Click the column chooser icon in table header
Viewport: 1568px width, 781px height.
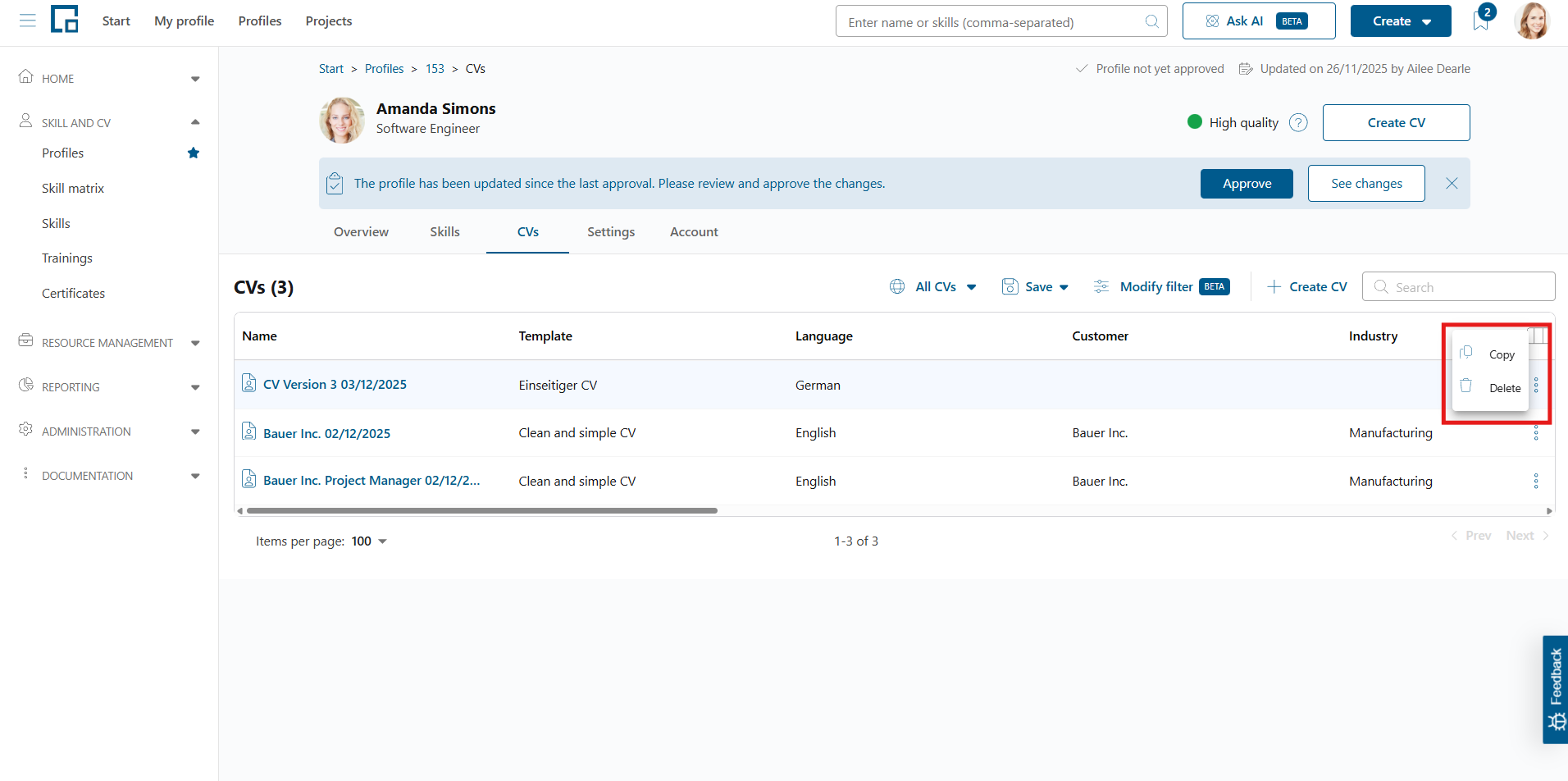click(1539, 335)
